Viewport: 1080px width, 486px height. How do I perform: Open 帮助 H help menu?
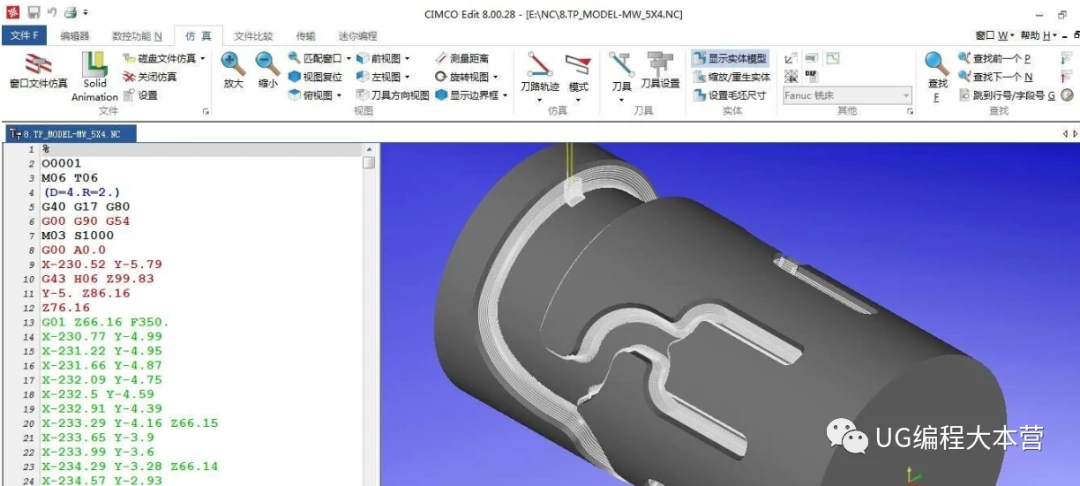[x=1039, y=36]
